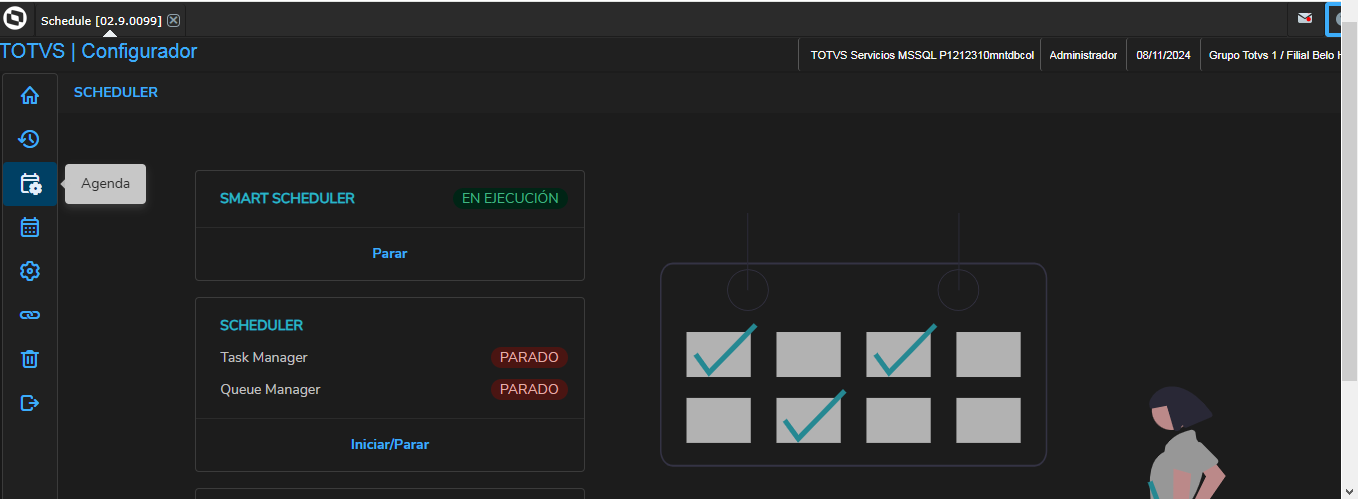
Task: Open the calendar grid icon in the sidebar
Action: coord(30,227)
